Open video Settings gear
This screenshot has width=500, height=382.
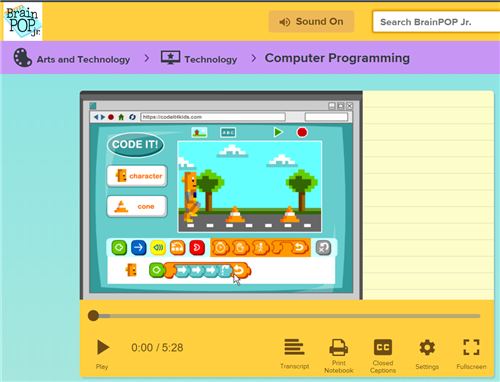427,347
